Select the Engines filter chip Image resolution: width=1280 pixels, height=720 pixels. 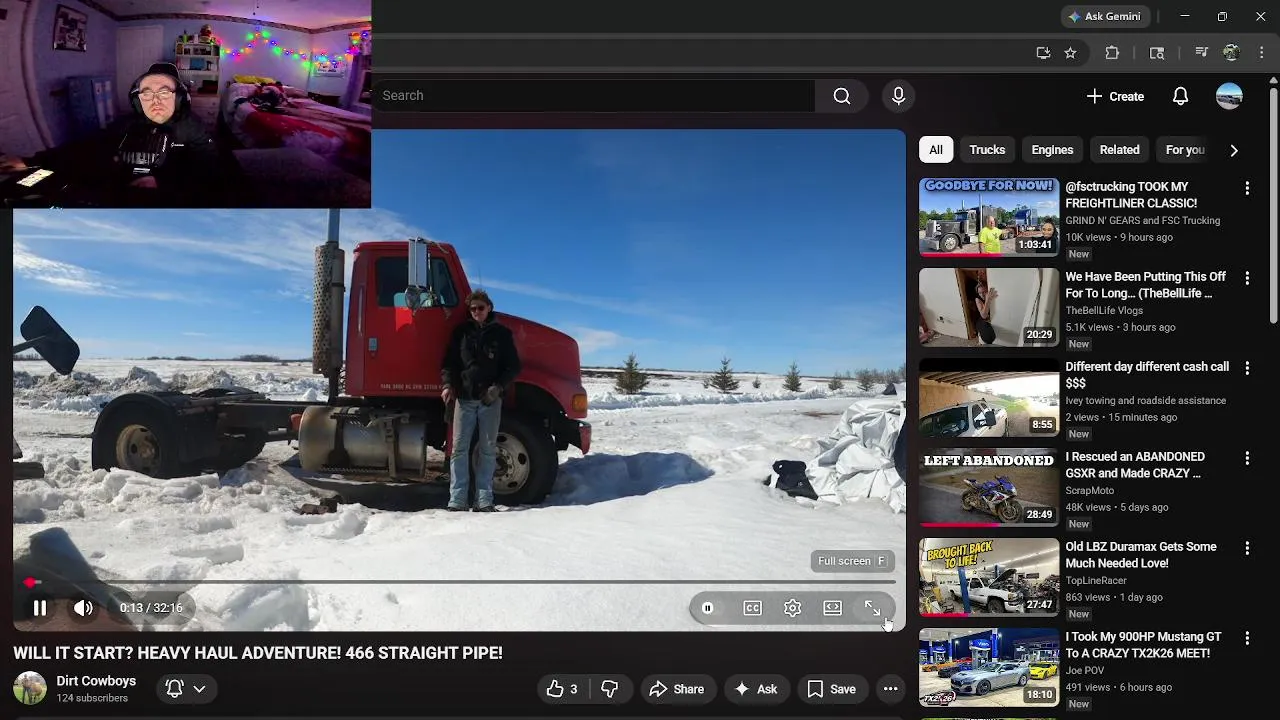(x=1052, y=150)
